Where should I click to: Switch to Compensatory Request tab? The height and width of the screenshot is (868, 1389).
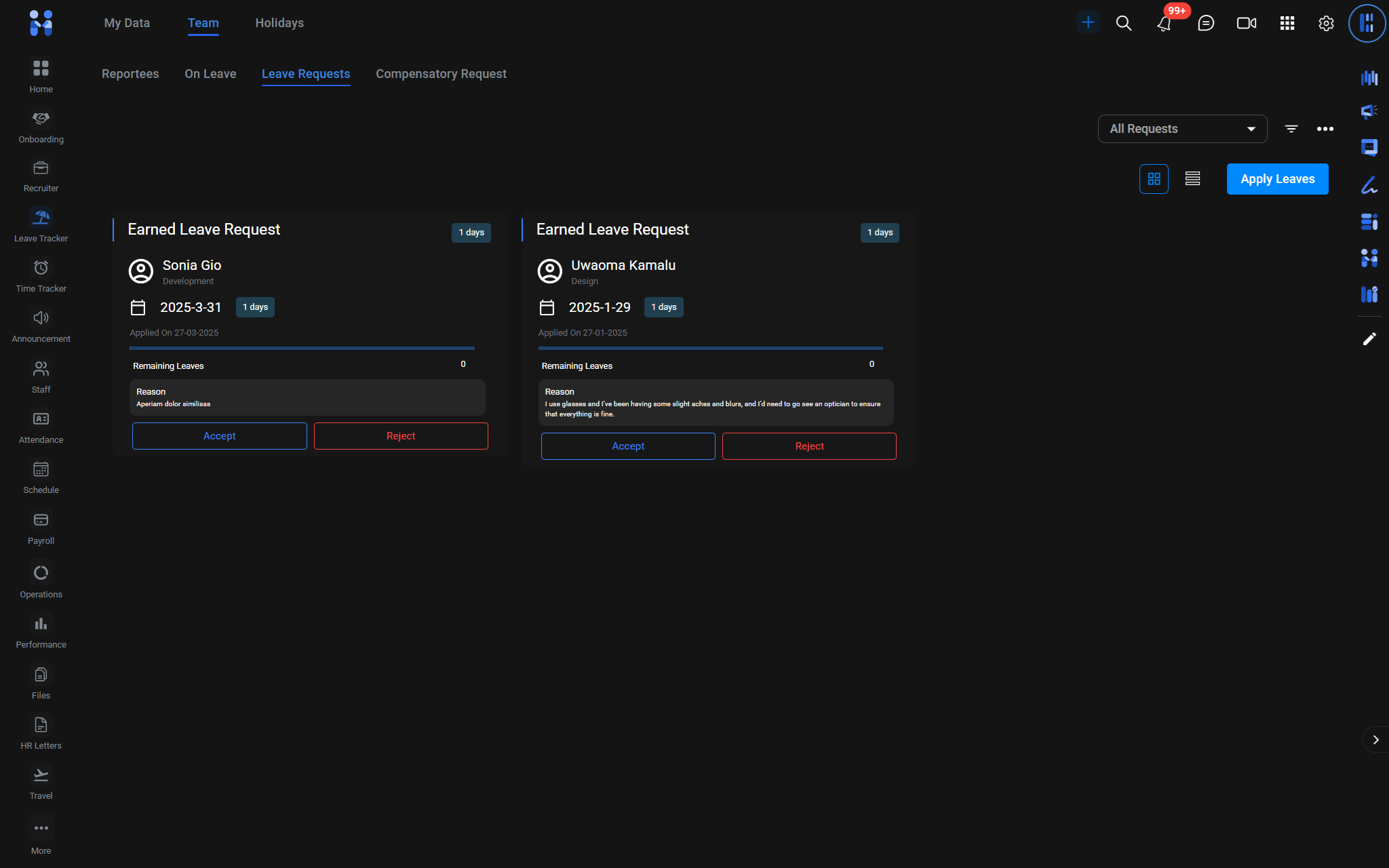tap(441, 74)
